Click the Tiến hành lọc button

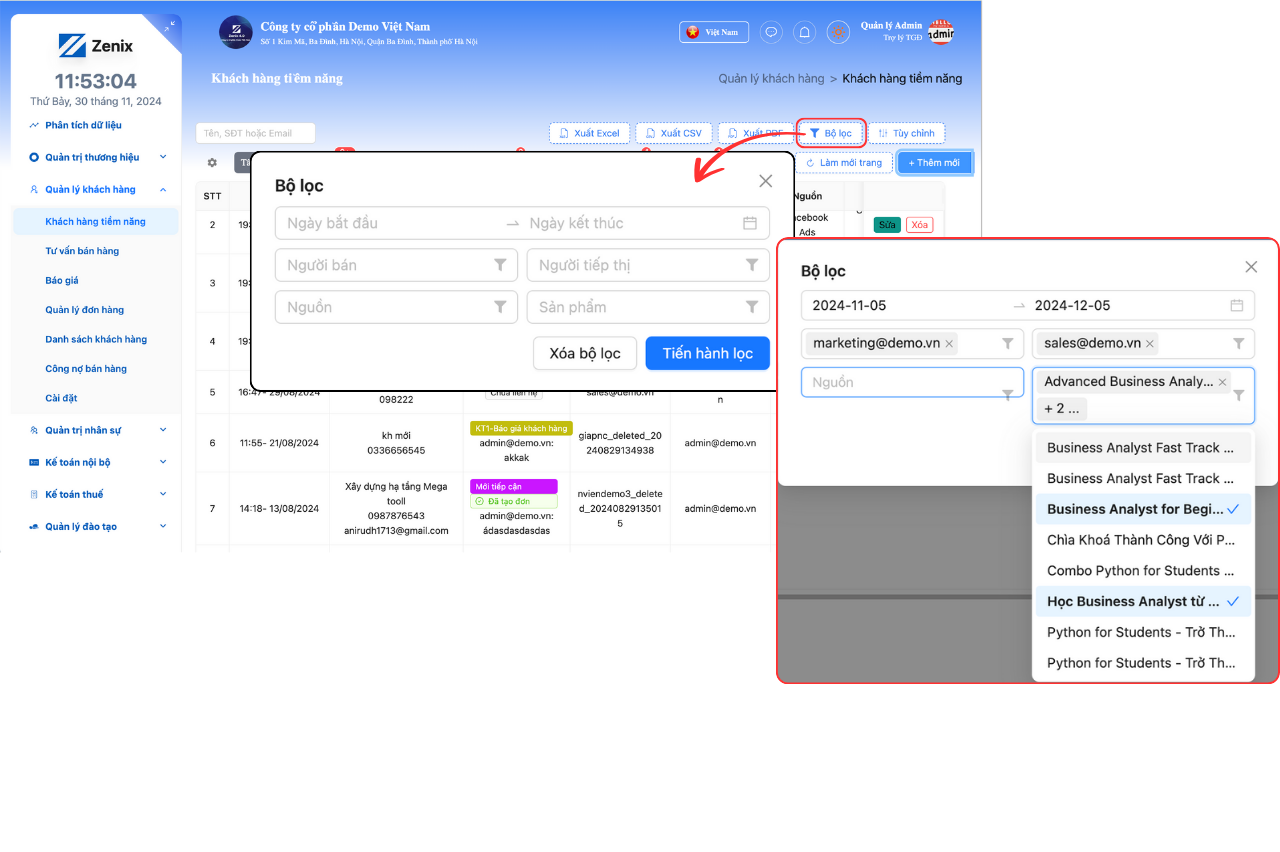(x=707, y=353)
